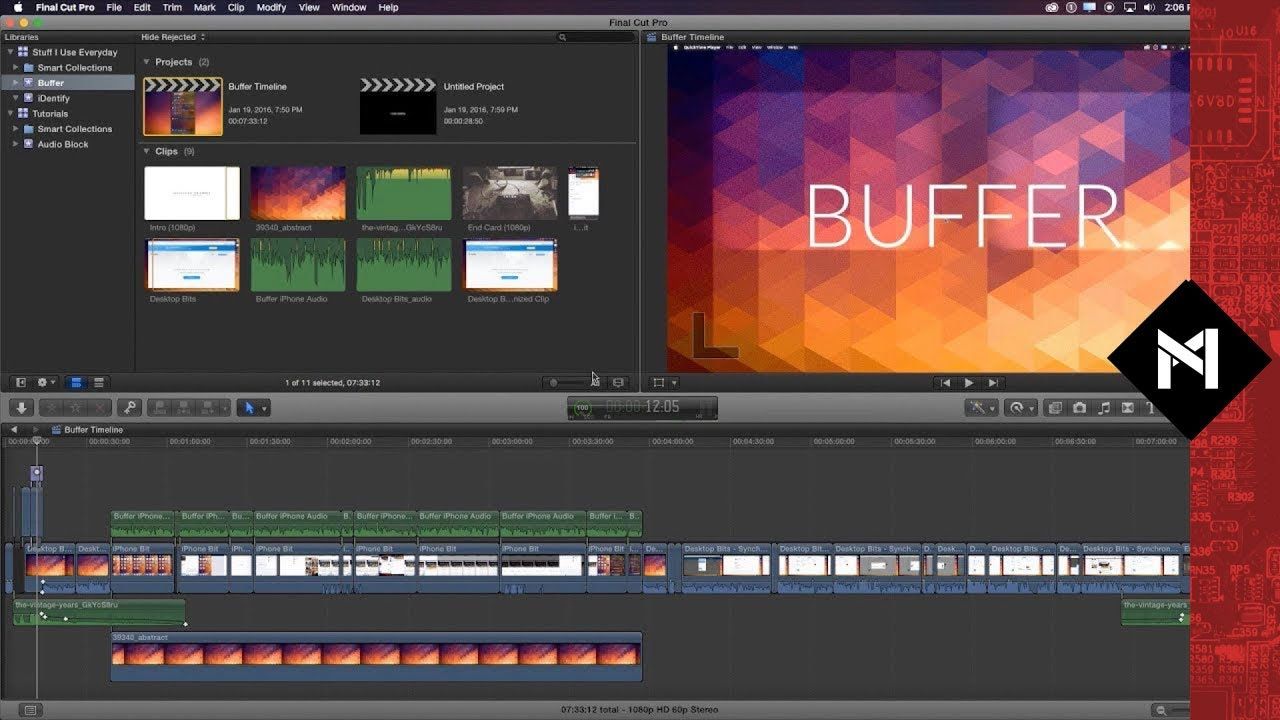The width and height of the screenshot is (1280, 720).
Task: Expand the Audio Block event
Action: pos(16,144)
